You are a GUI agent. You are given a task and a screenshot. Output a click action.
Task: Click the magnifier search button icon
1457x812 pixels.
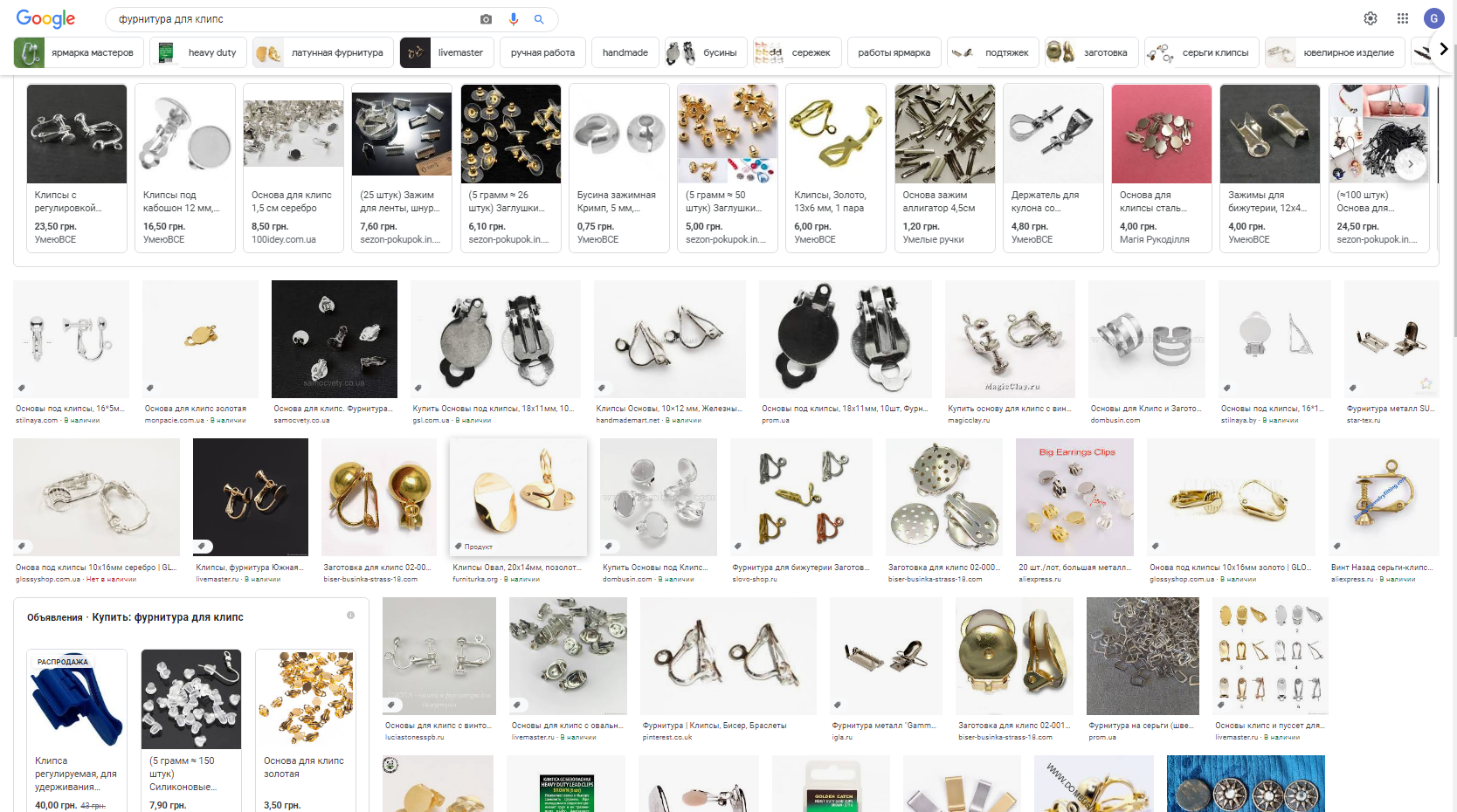[x=539, y=19]
